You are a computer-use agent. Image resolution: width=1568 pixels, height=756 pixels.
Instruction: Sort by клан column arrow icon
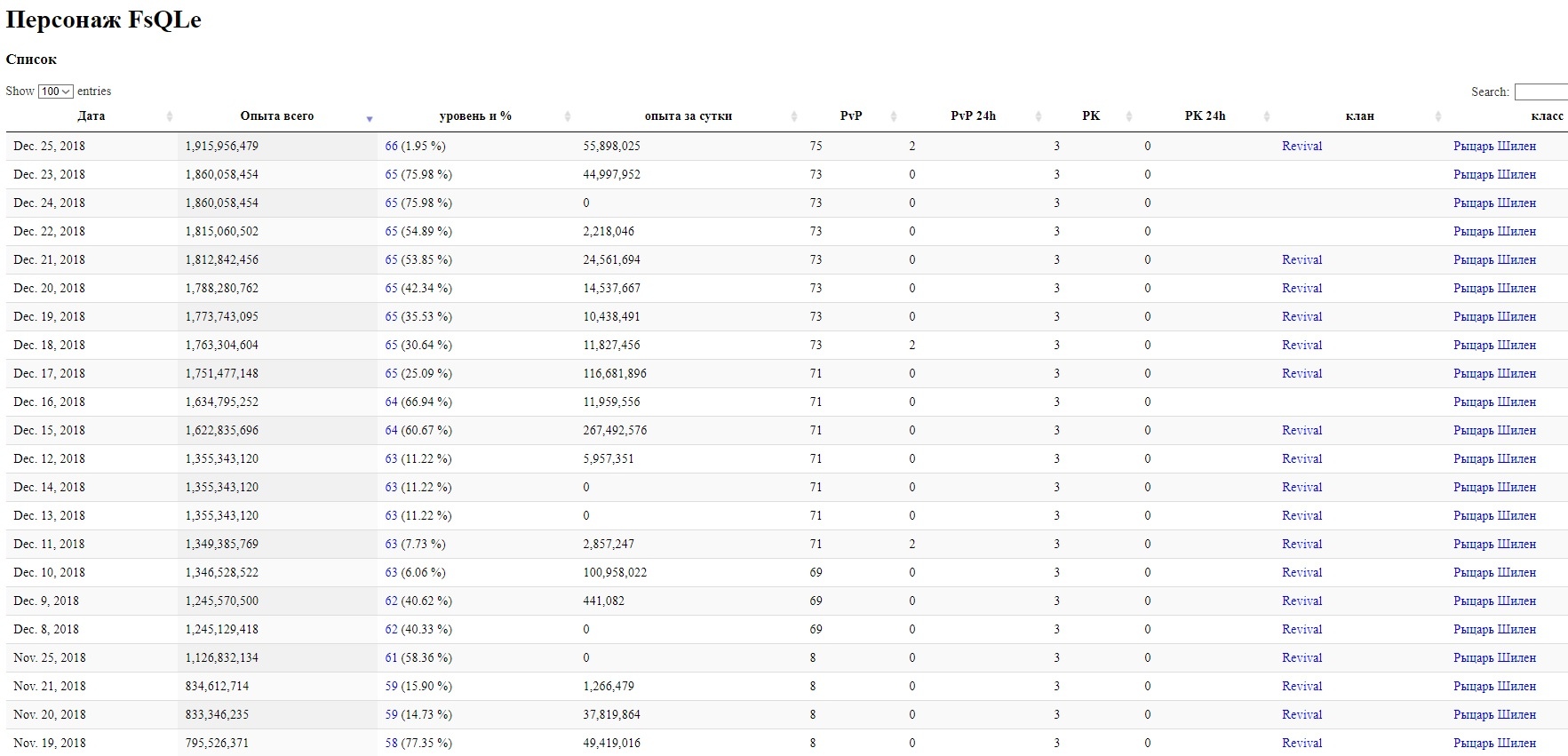coord(1438,116)
